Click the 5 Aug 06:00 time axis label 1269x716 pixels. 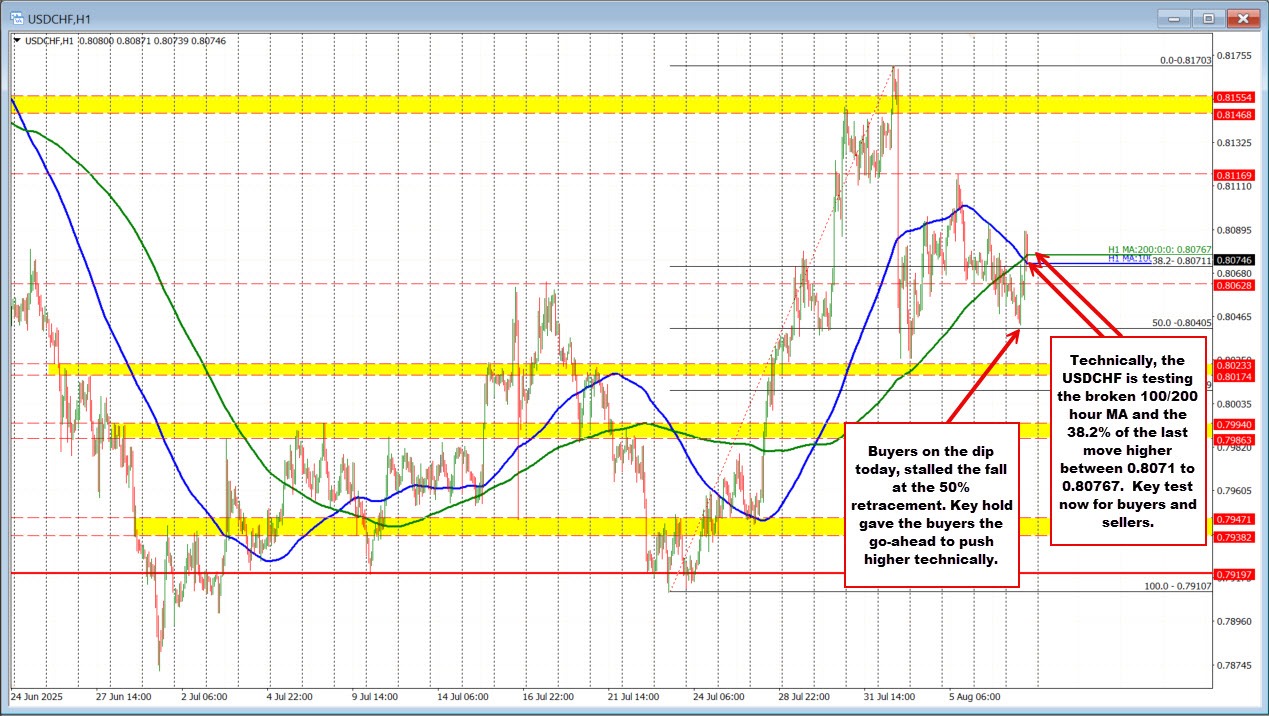coord(976,694)
